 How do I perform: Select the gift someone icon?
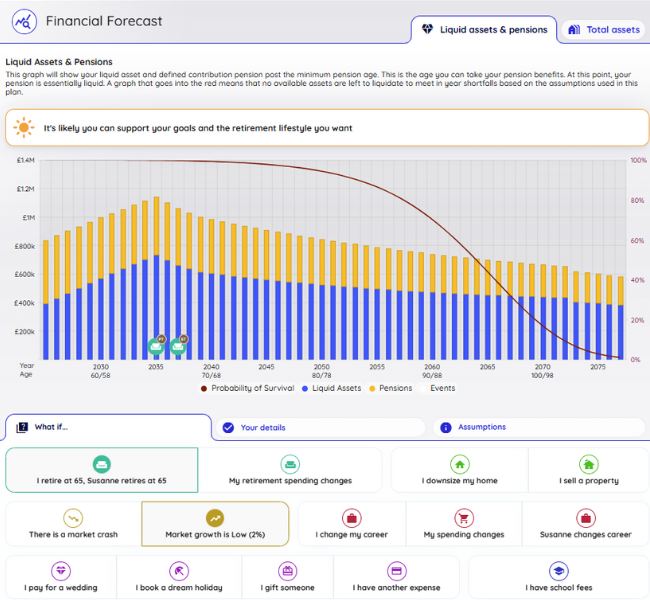[x=288, y=571]
